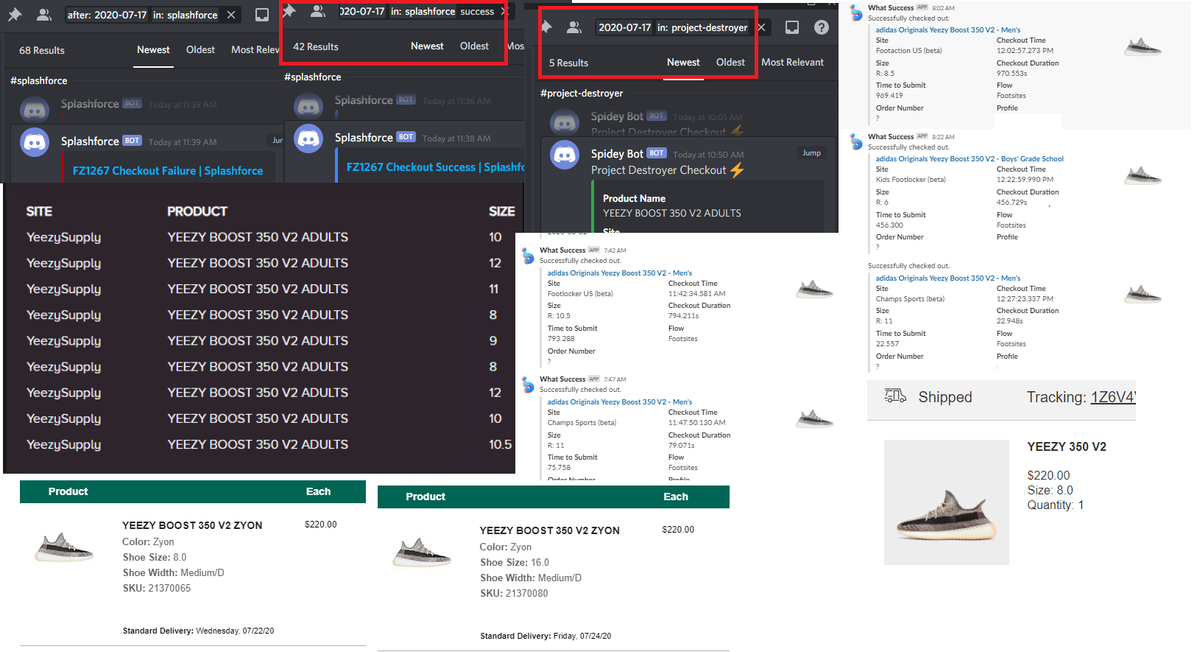Click the help question mark icon
The width and height of the screenshot is (1200, 652).
[x=821, y=28]
